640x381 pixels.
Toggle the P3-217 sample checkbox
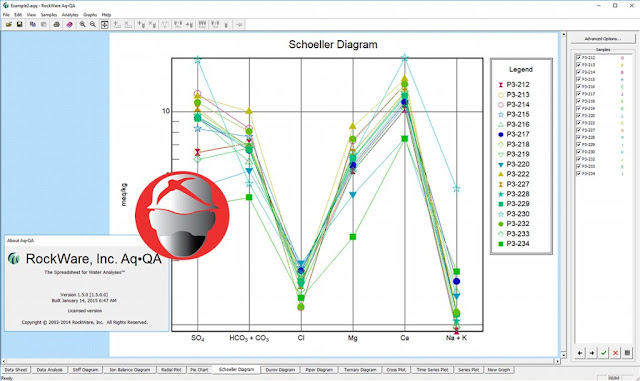click(x=578, y=94)
